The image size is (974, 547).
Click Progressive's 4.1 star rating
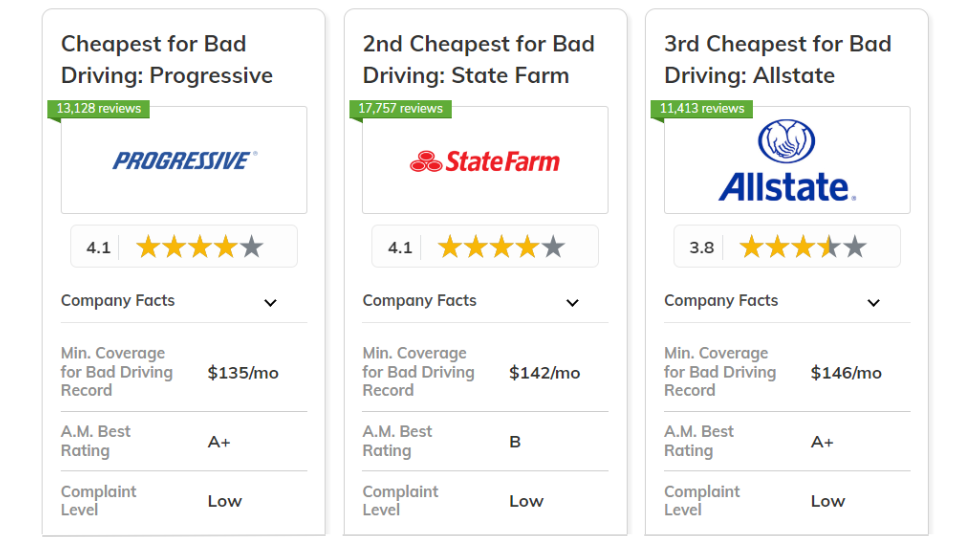coord(184,246)
